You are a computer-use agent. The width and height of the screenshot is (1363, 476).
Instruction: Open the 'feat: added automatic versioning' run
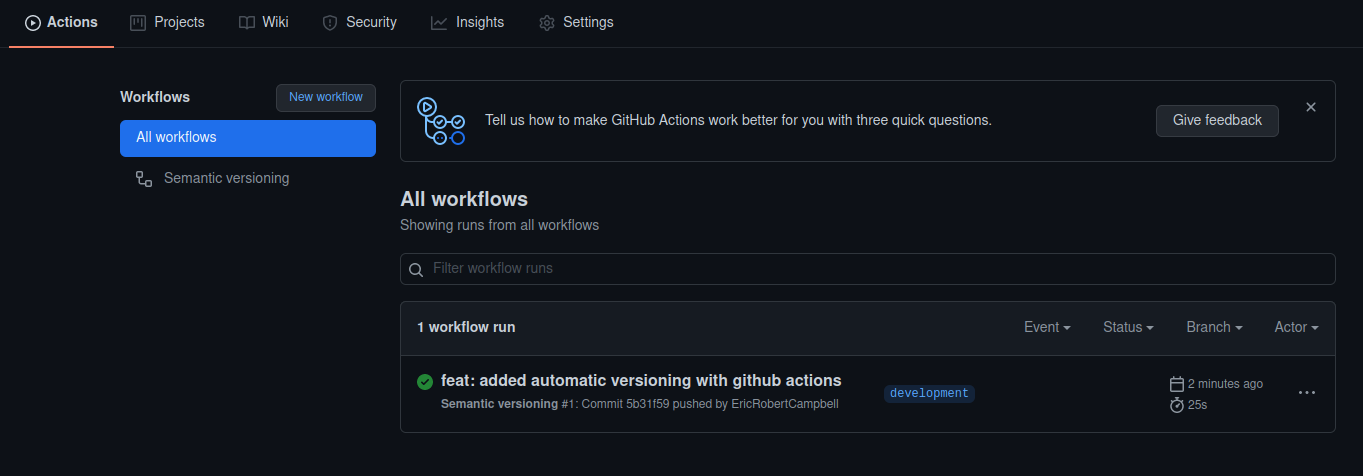click(641, 380)
